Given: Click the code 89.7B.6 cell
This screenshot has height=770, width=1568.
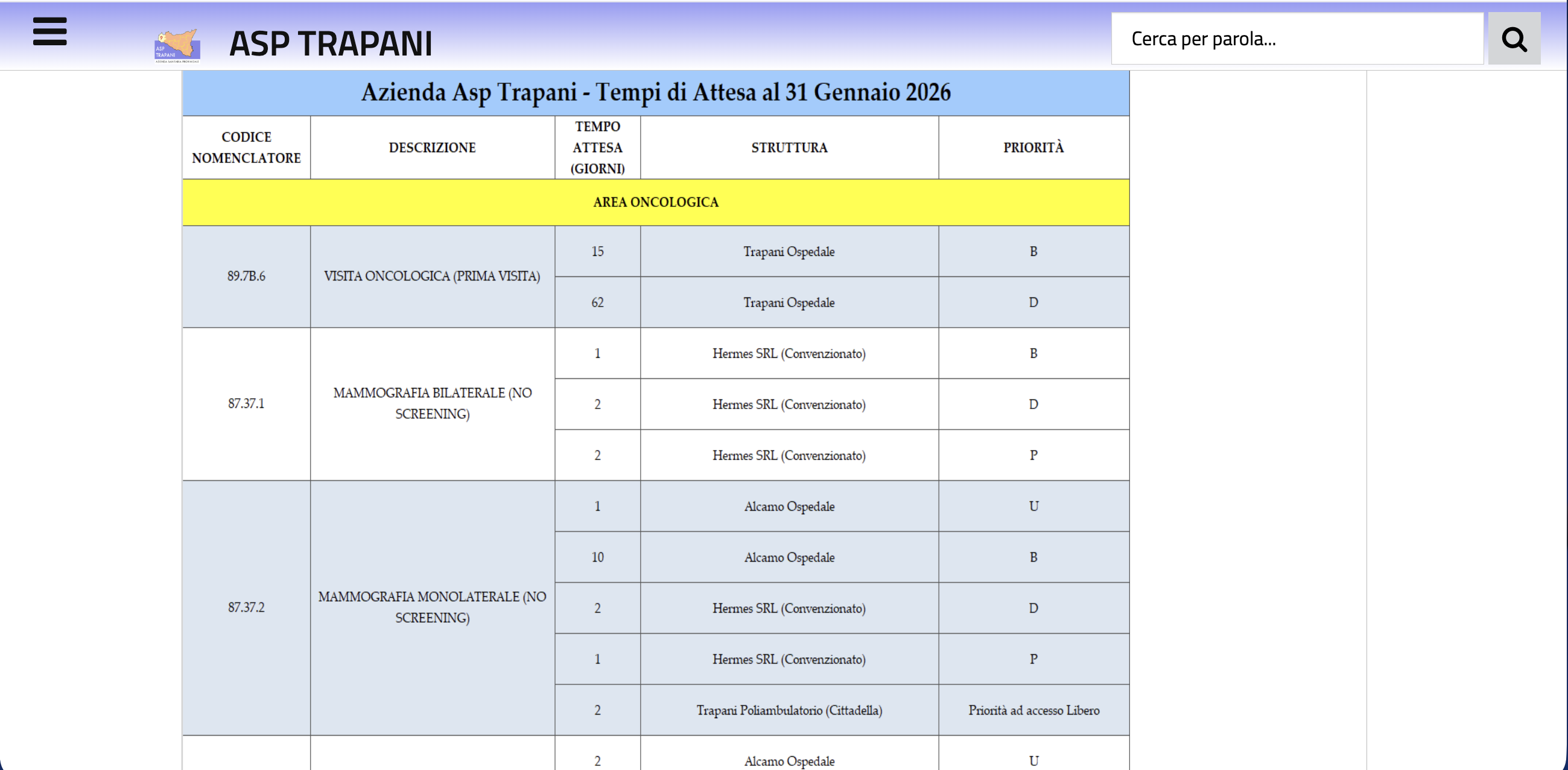Looking at the screenshot, I should coord(246,276).
